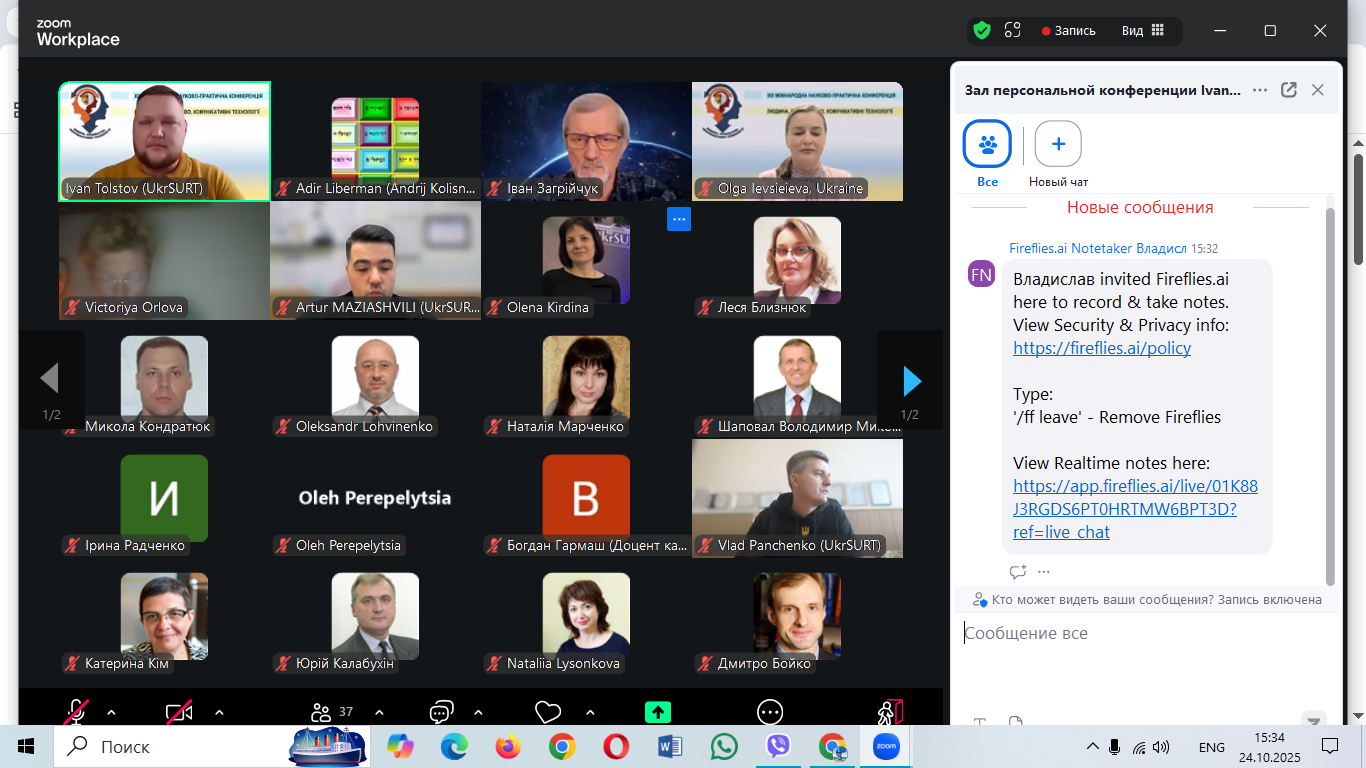Turn on the video camera

pyautogui.click(x=179, y=712)
